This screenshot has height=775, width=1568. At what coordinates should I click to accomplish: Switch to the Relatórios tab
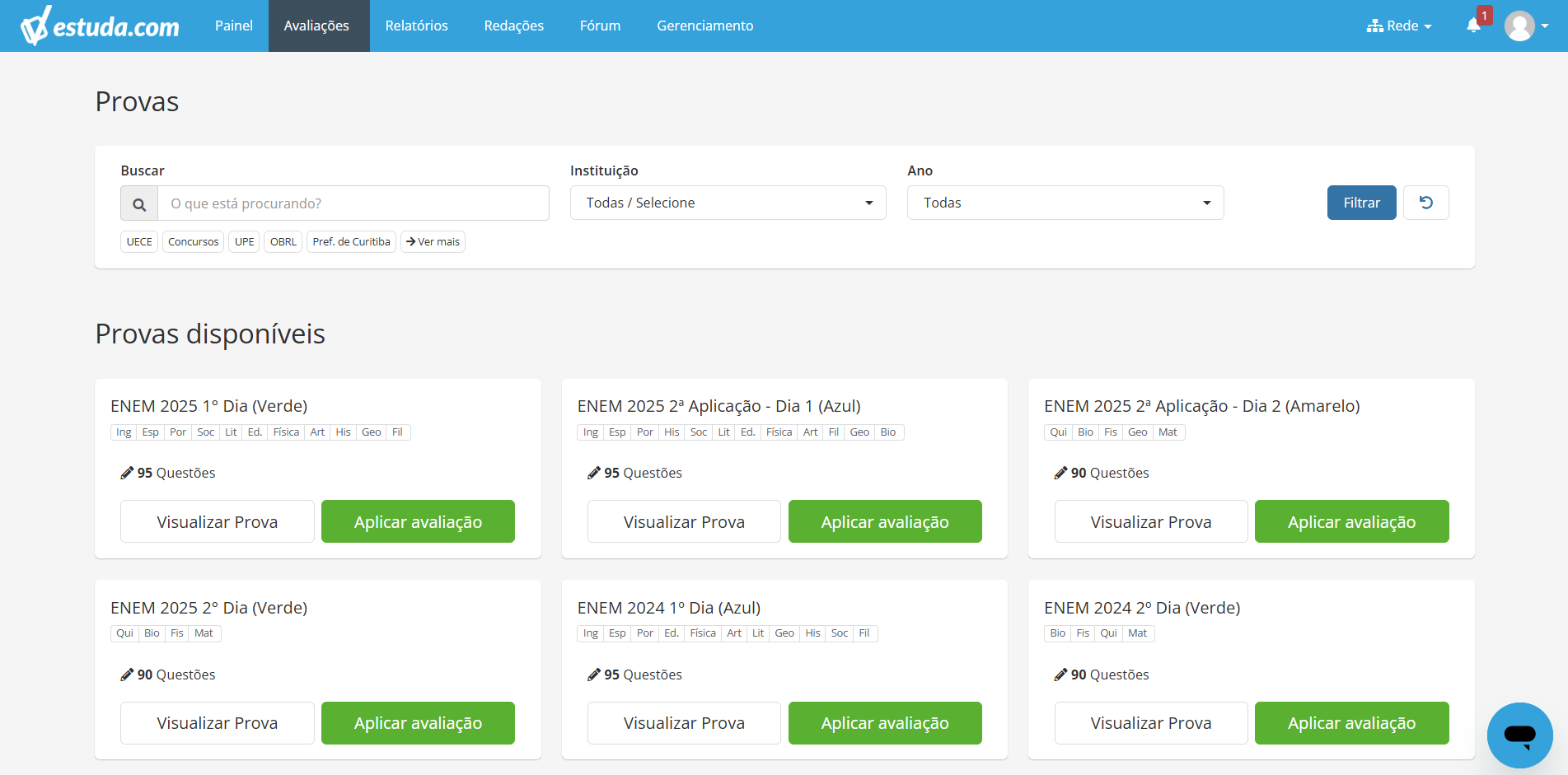[416, 26]
